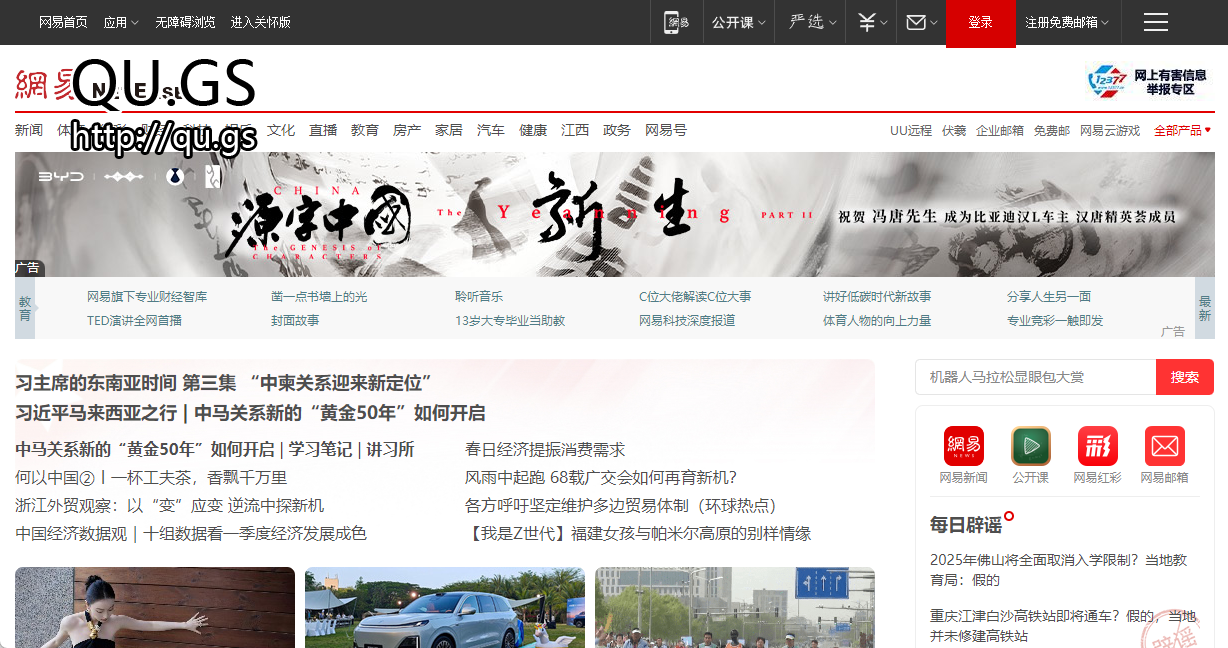Open the 文化 channel tab
Viewport: 1228px width, 648px height.
(x=281, y=130)
